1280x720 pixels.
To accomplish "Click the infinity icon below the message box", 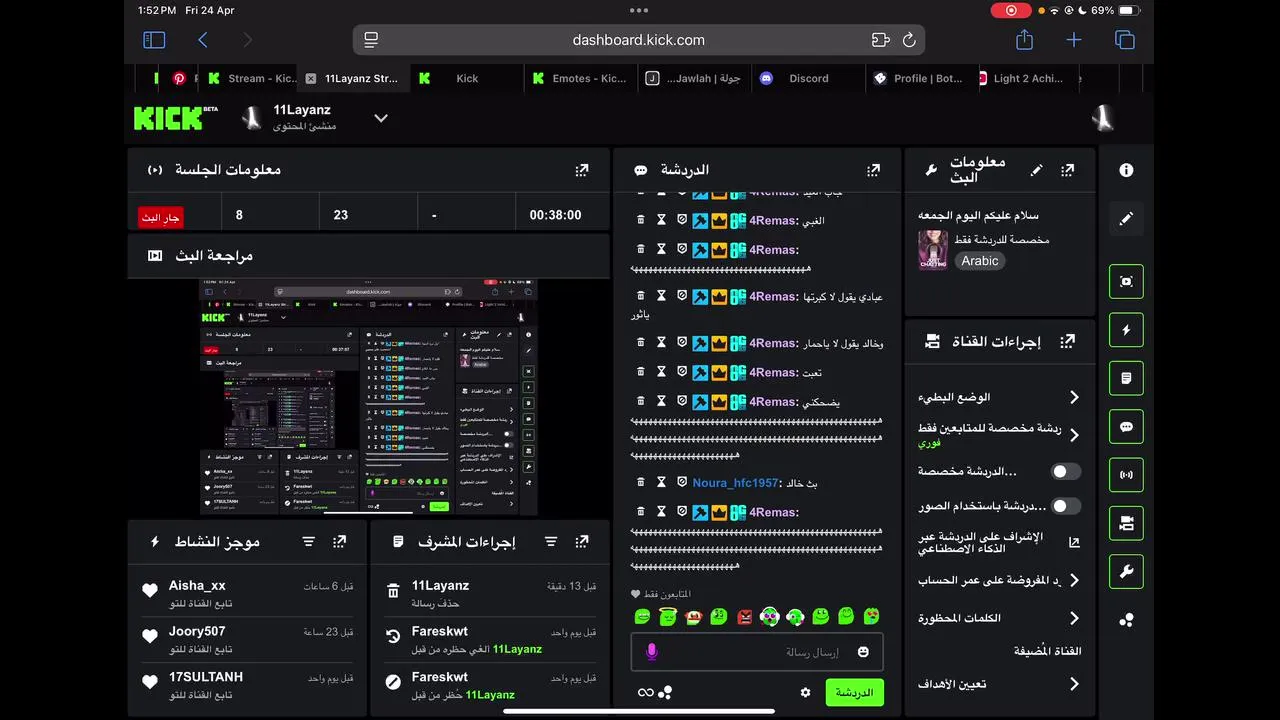I will (645, 692).
